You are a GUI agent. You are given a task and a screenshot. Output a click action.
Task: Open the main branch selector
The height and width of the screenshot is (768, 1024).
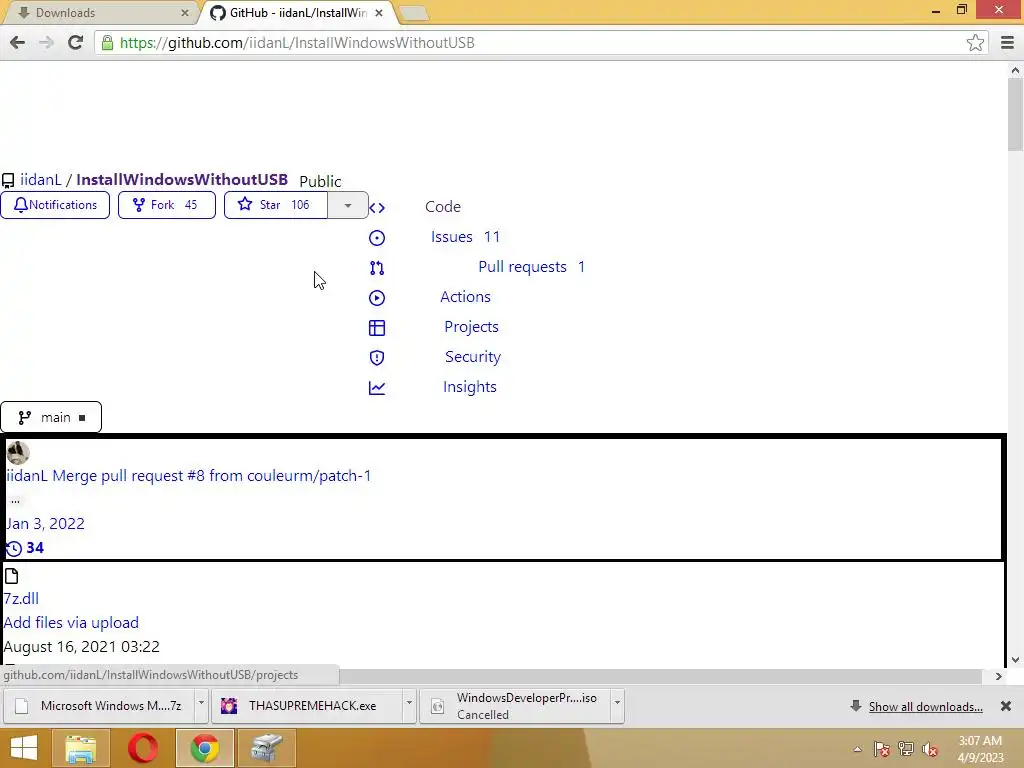point(51,417)
